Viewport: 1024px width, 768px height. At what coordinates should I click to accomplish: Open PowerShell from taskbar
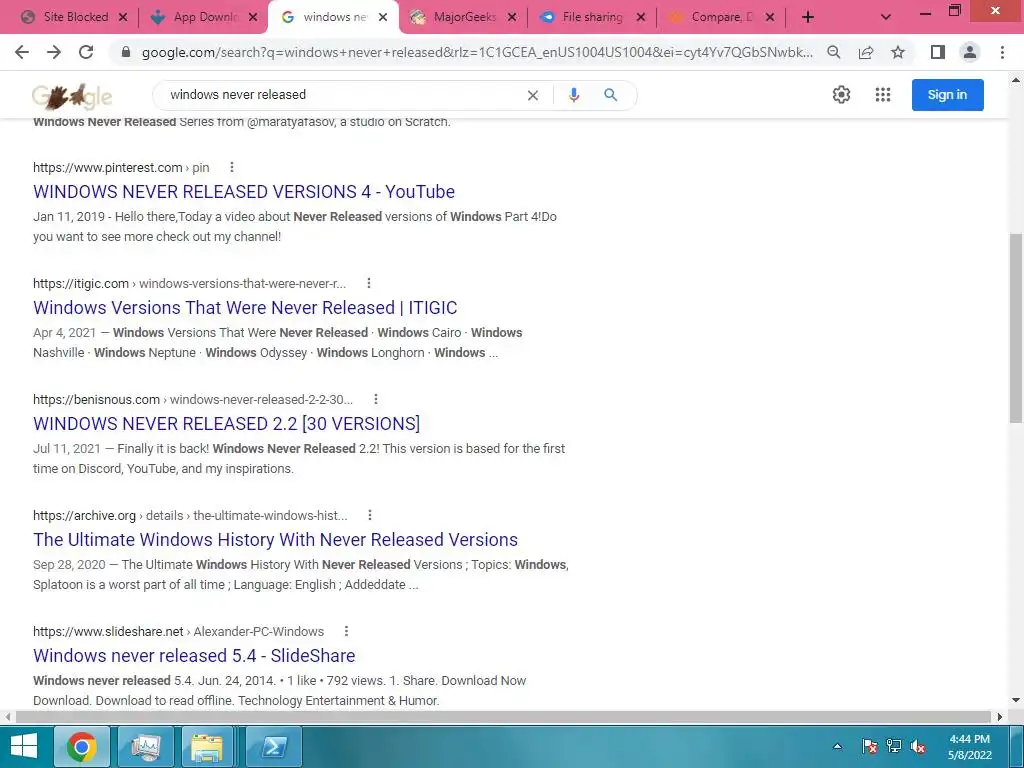pyautogui.click(x=273, y=746)
